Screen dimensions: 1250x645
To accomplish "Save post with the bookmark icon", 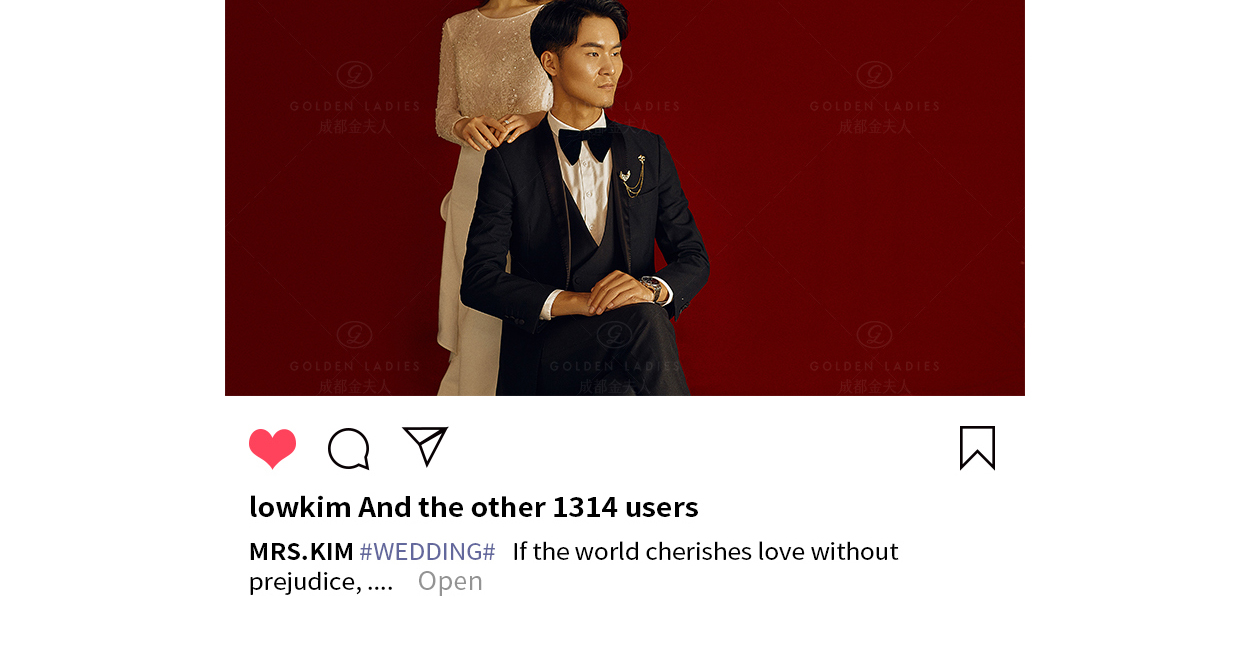I will (x=977, y=448).
